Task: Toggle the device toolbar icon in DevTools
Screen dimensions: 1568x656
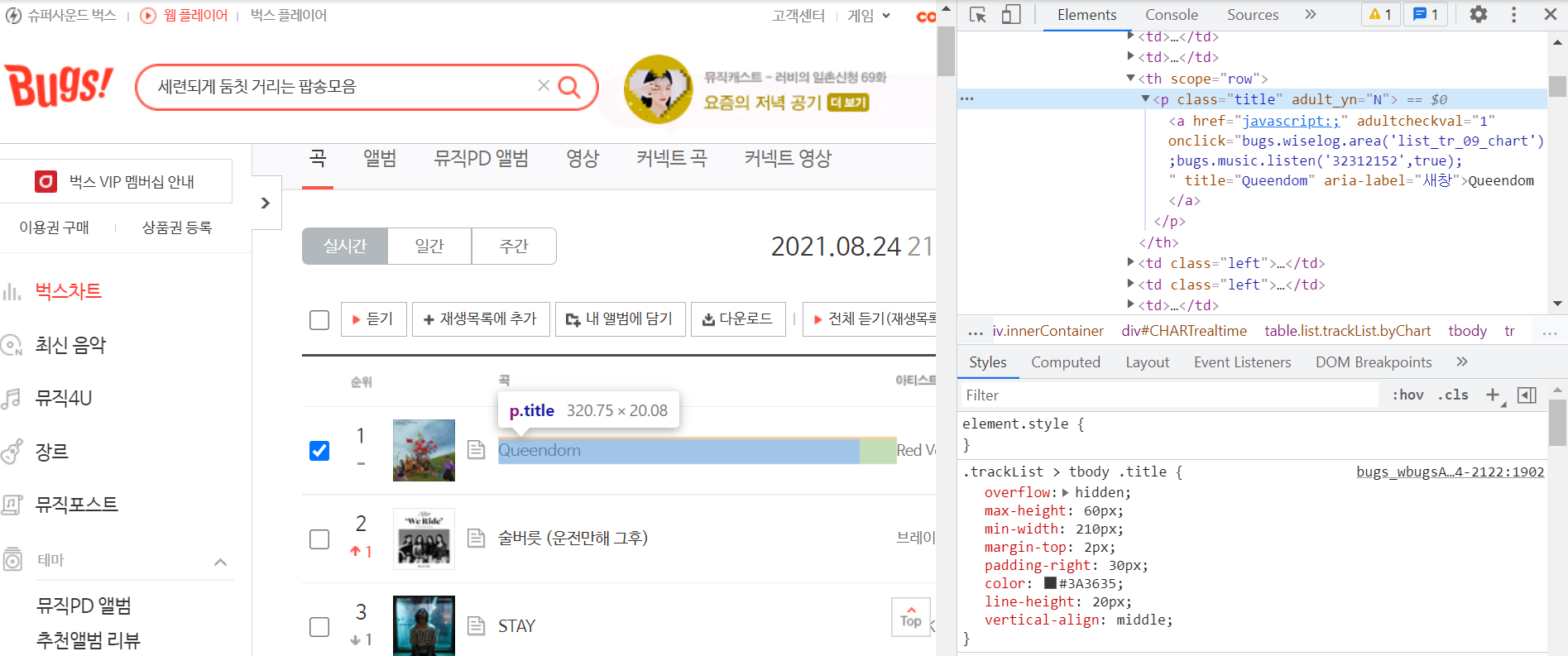Action: 1011,15
